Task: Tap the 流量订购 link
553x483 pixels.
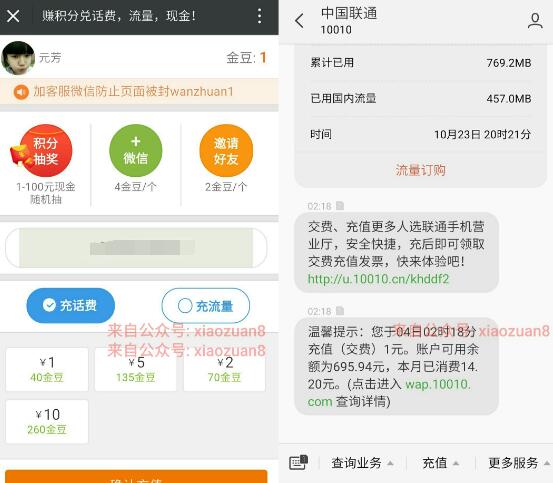Action: point(420,170)
